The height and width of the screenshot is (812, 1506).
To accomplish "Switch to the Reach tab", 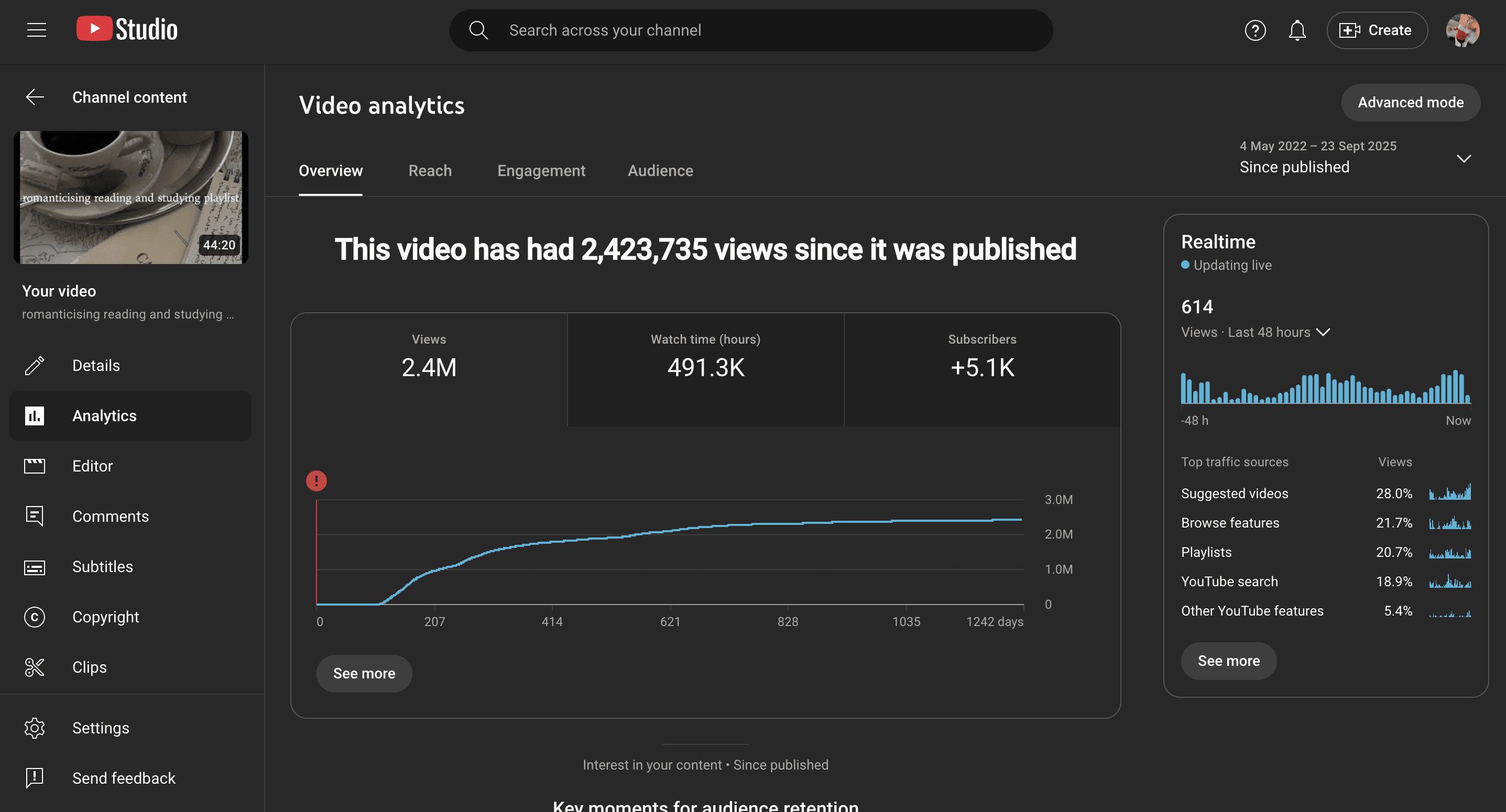I will click(x=430, y=171).
